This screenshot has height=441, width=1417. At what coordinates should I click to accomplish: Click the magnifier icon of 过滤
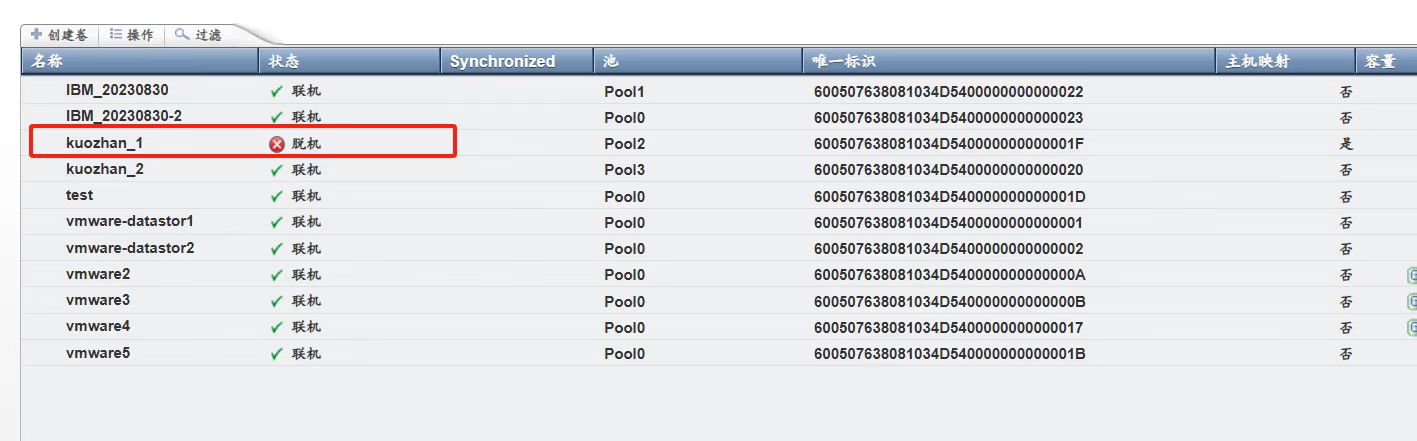[182, 34]
